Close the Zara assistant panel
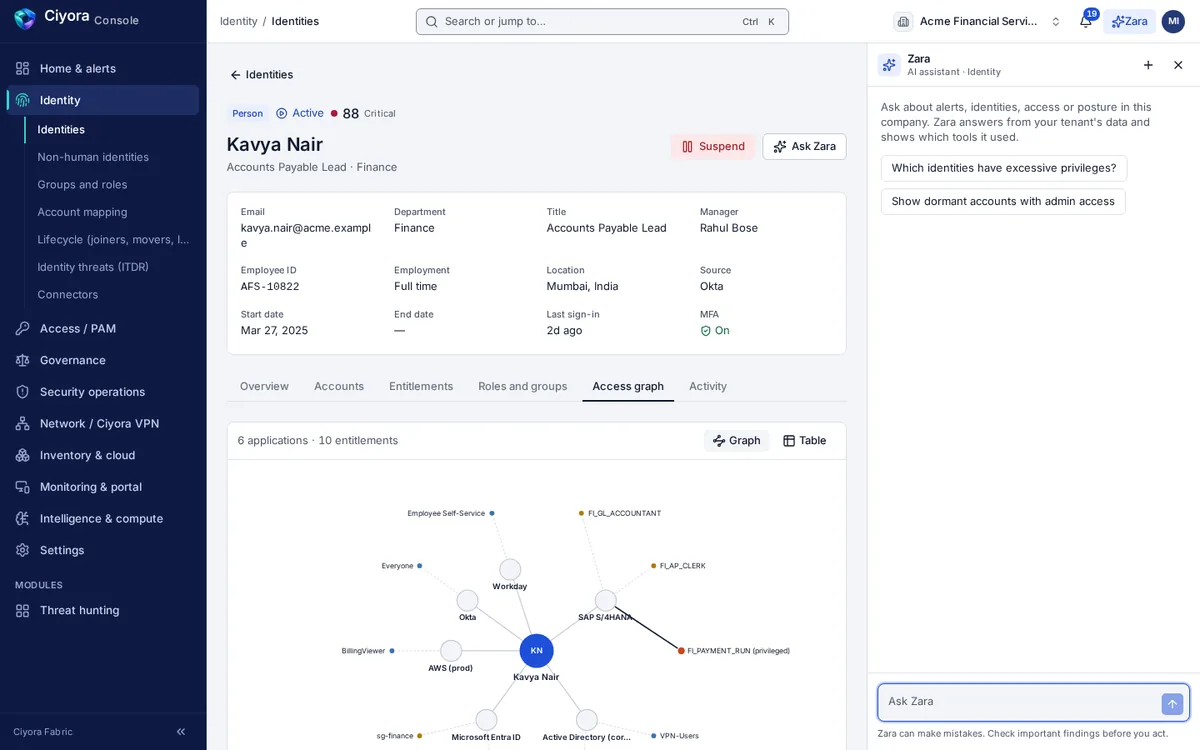 click(1178, 65)
